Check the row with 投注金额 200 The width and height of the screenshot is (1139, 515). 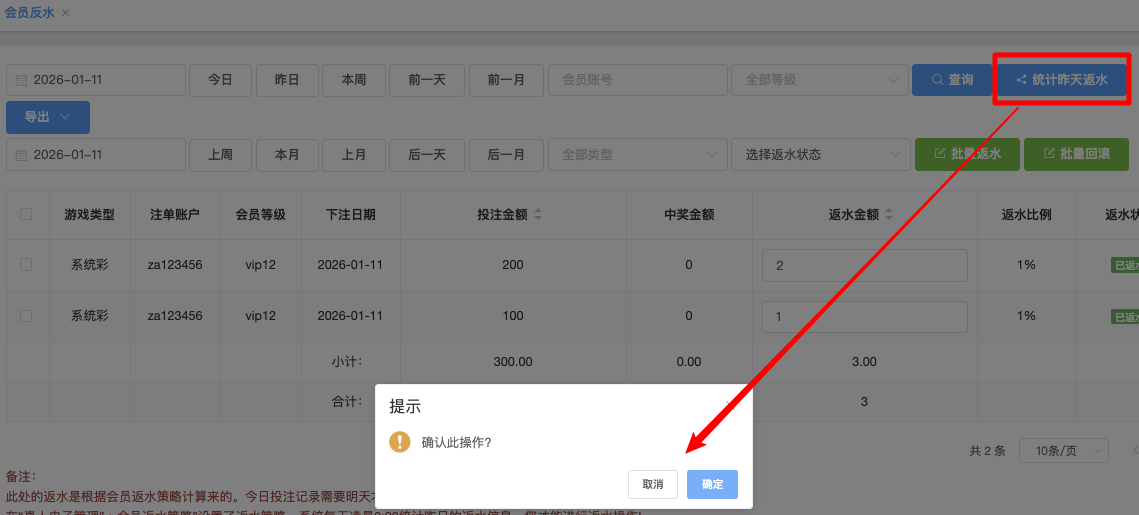(26, 265)
